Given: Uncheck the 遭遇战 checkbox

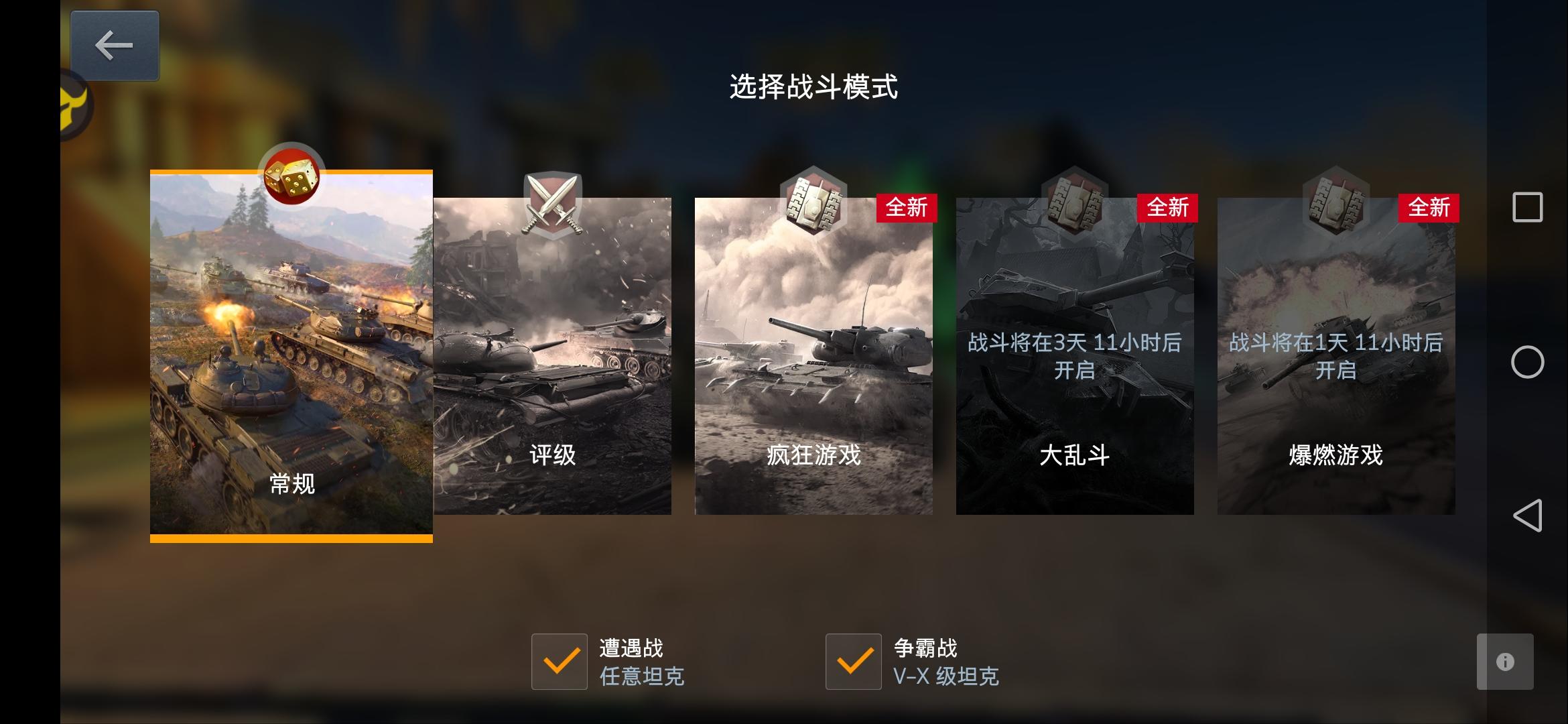Looking at the screenshot, I should click(x=560, y=662).
